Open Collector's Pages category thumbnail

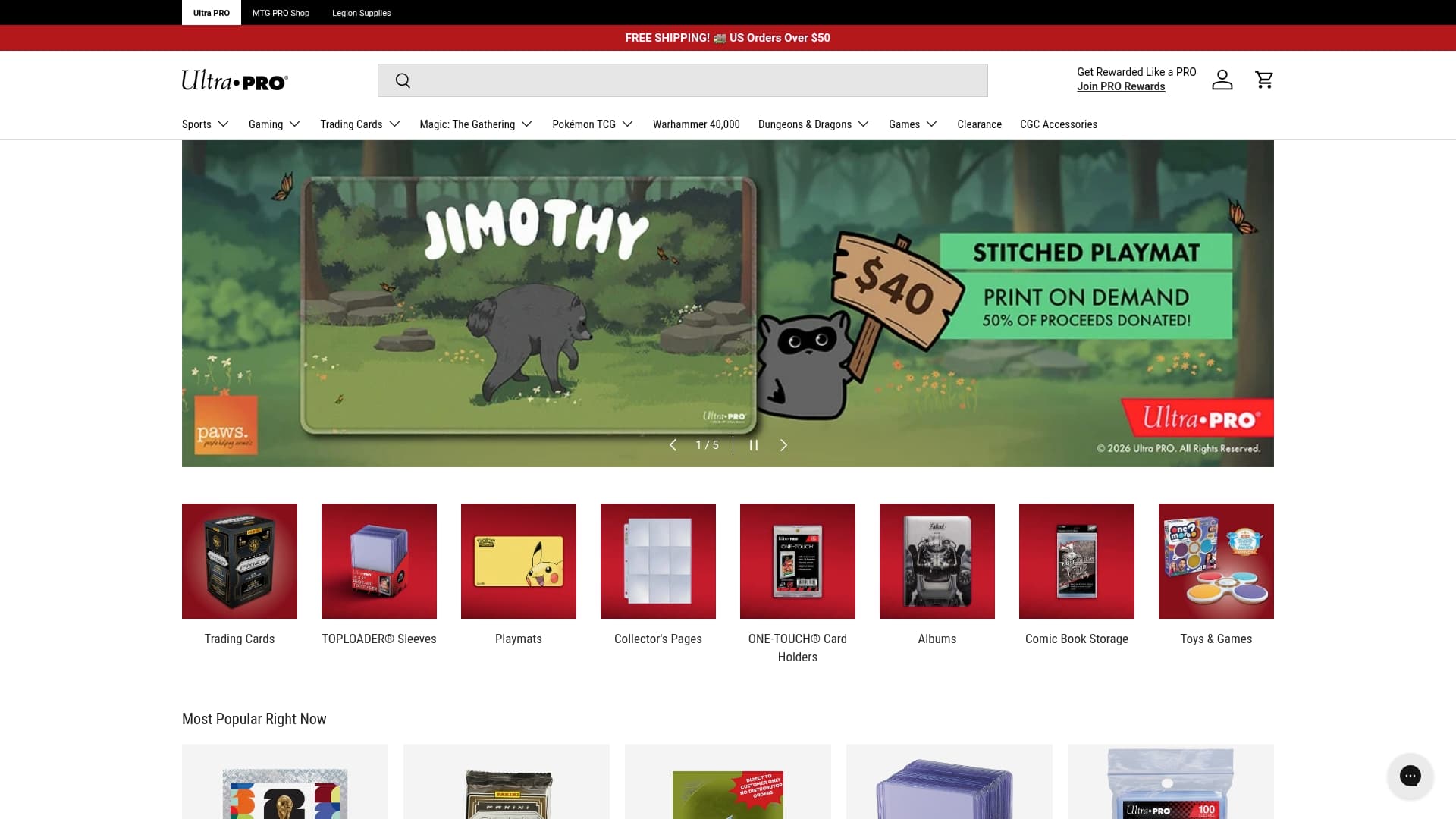tap(658, 561)
